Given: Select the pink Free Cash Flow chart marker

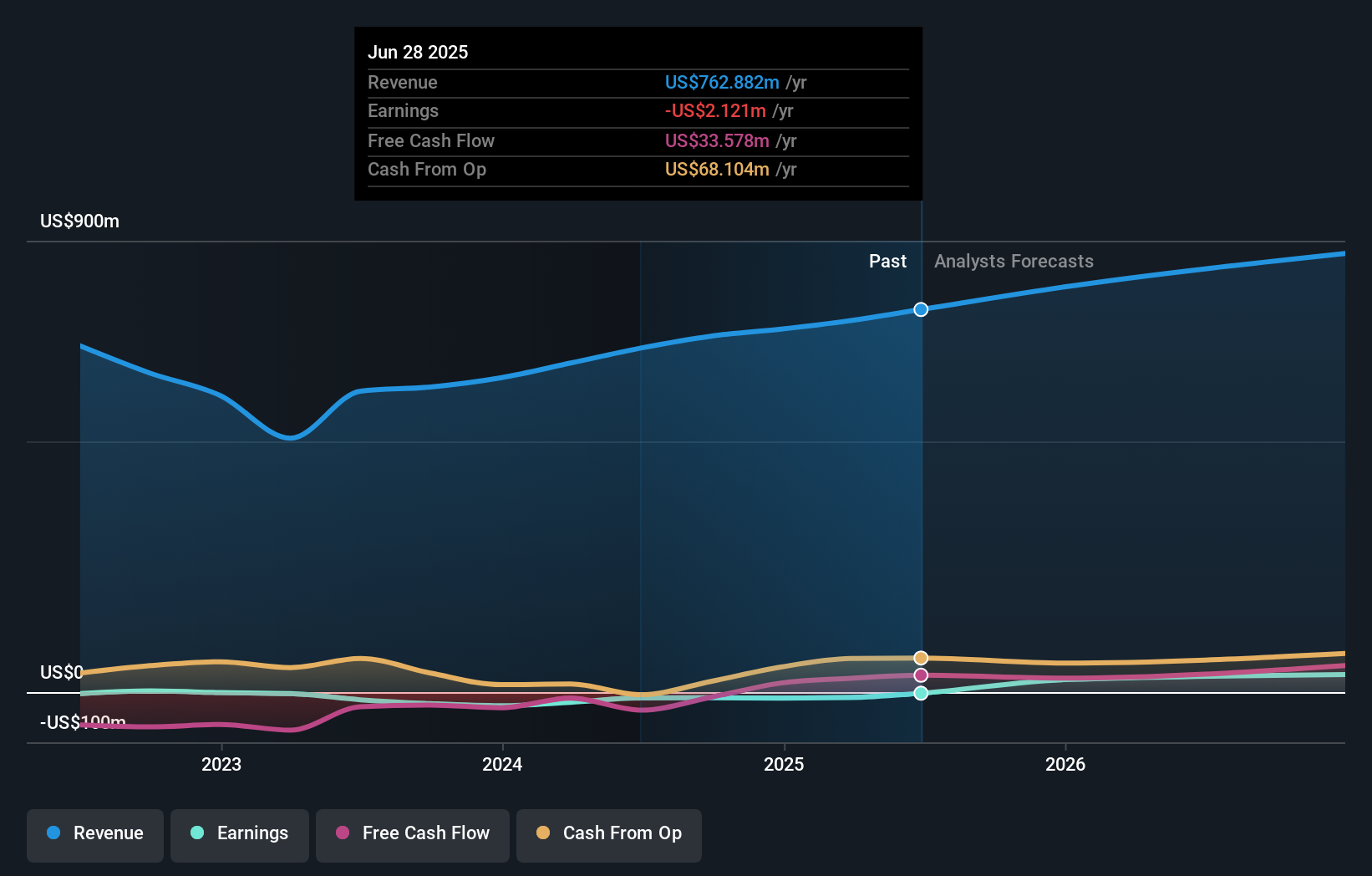Looking at the screenshot, I should (921, 674).
